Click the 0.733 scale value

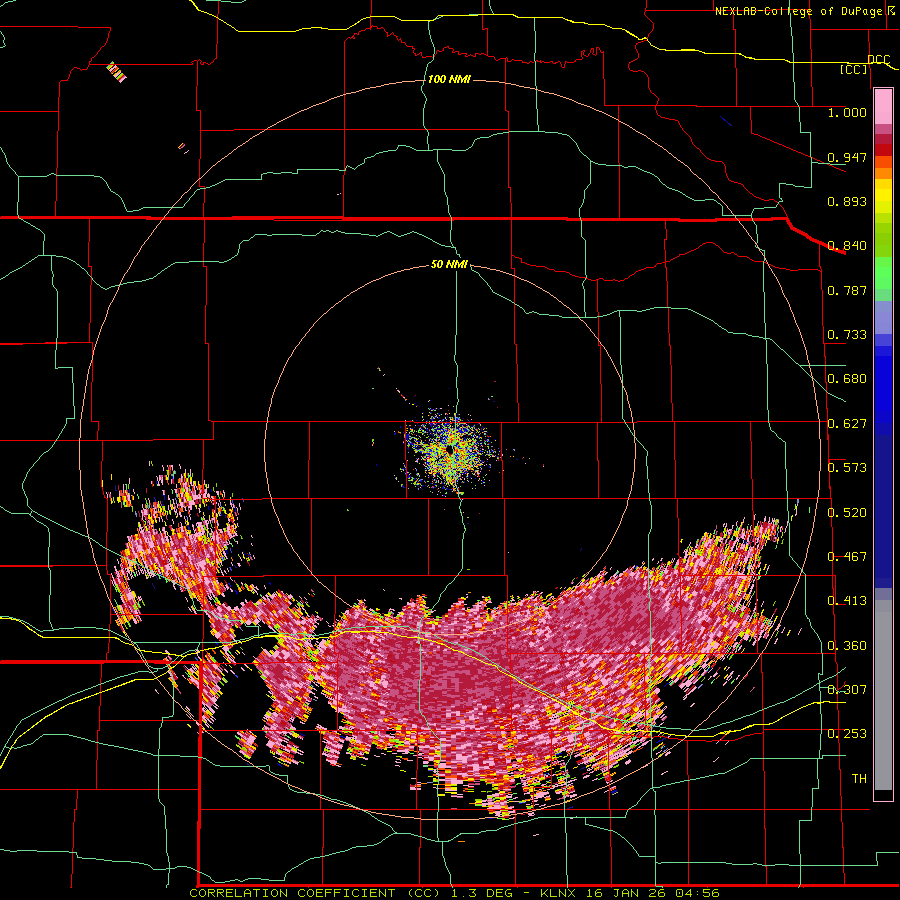pos(847,335)
